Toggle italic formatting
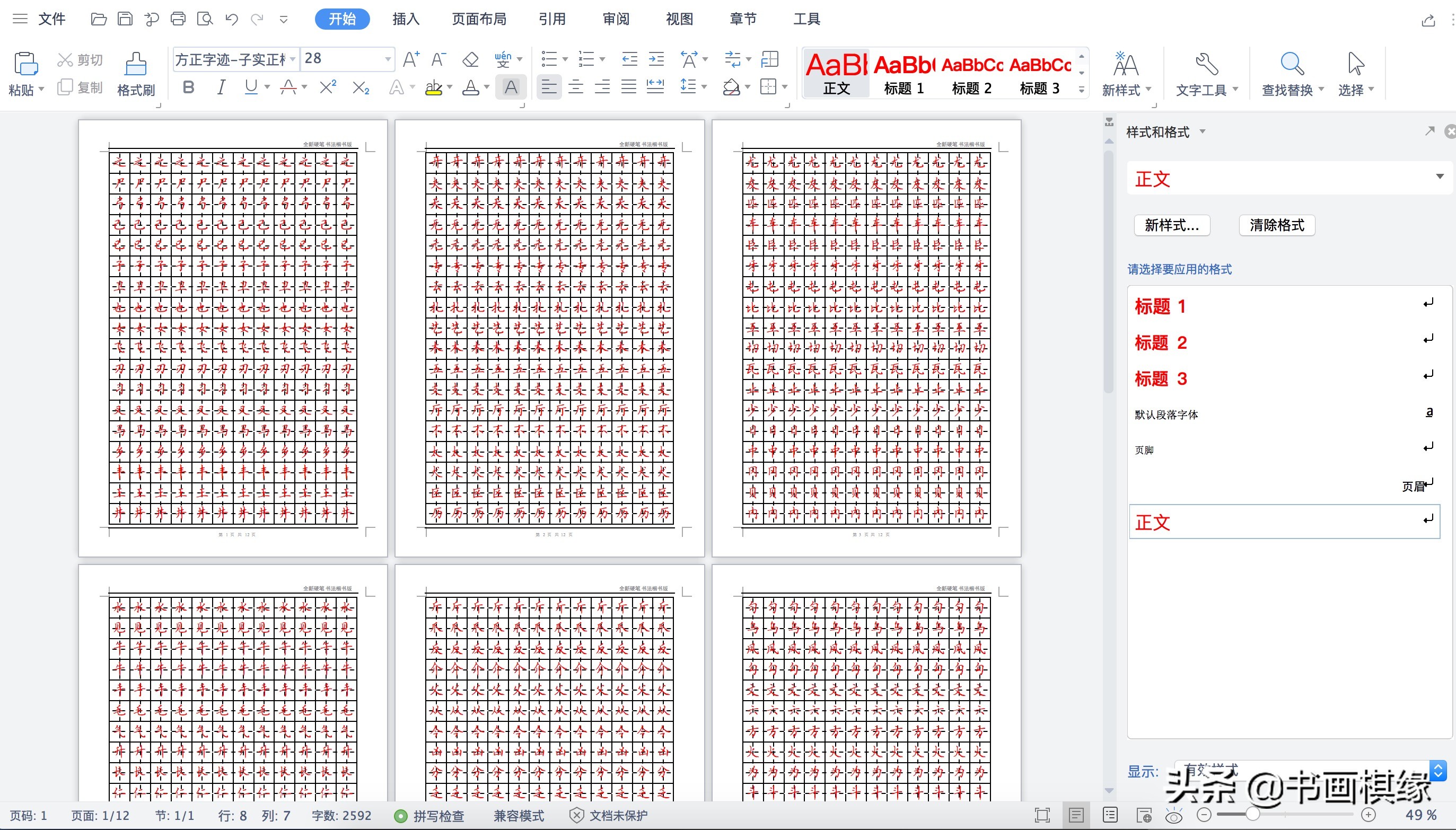 (x=221, y=87)
